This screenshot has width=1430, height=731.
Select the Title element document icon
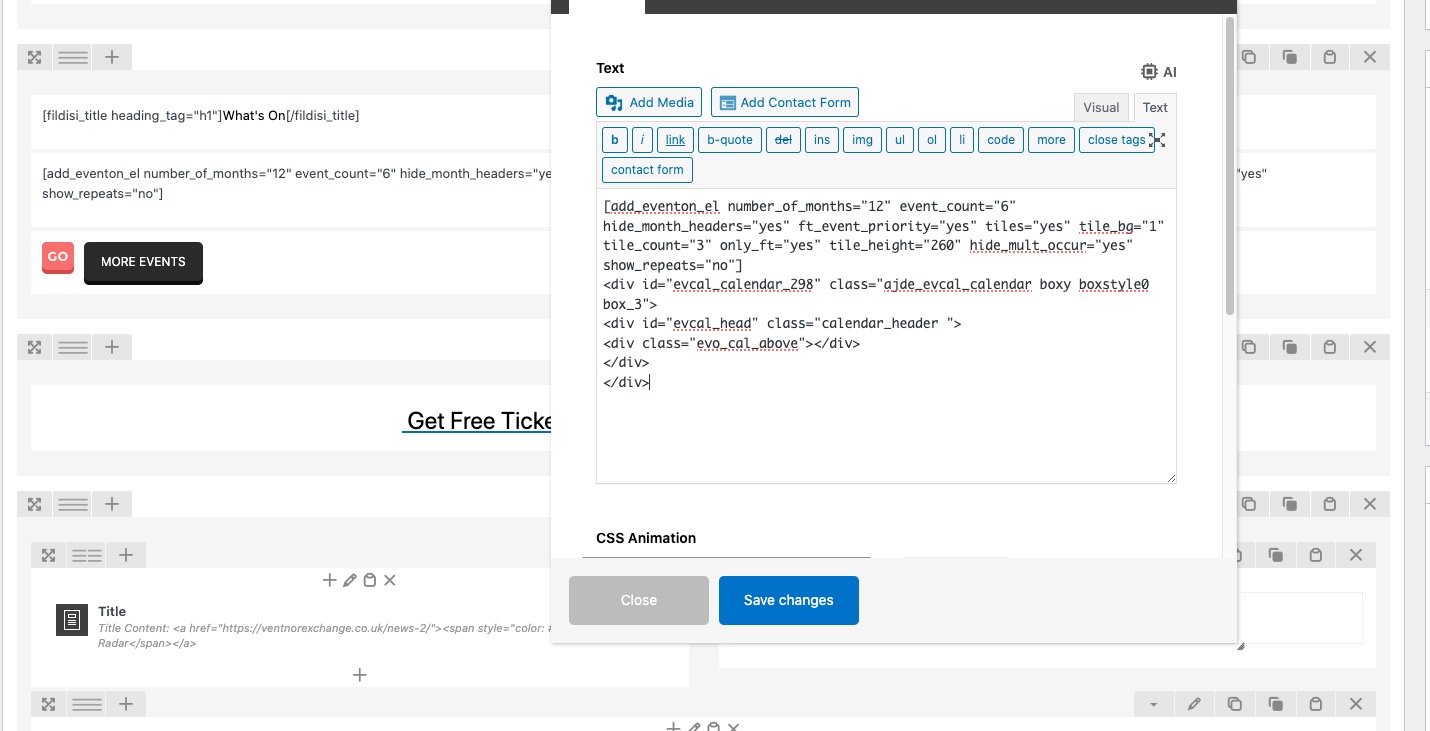(x=71, y=620)
